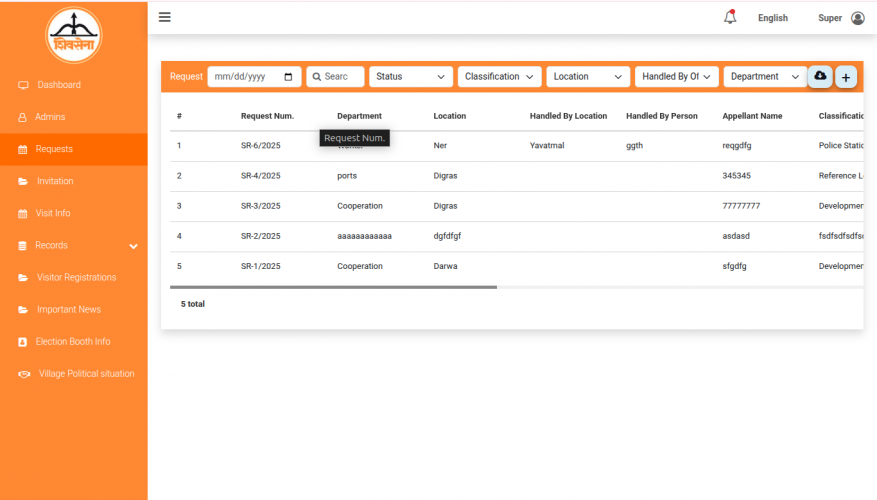Viewport: 877px width, 500px height.
Task: Select request SR-1/2025
Action: pos(261,266)
